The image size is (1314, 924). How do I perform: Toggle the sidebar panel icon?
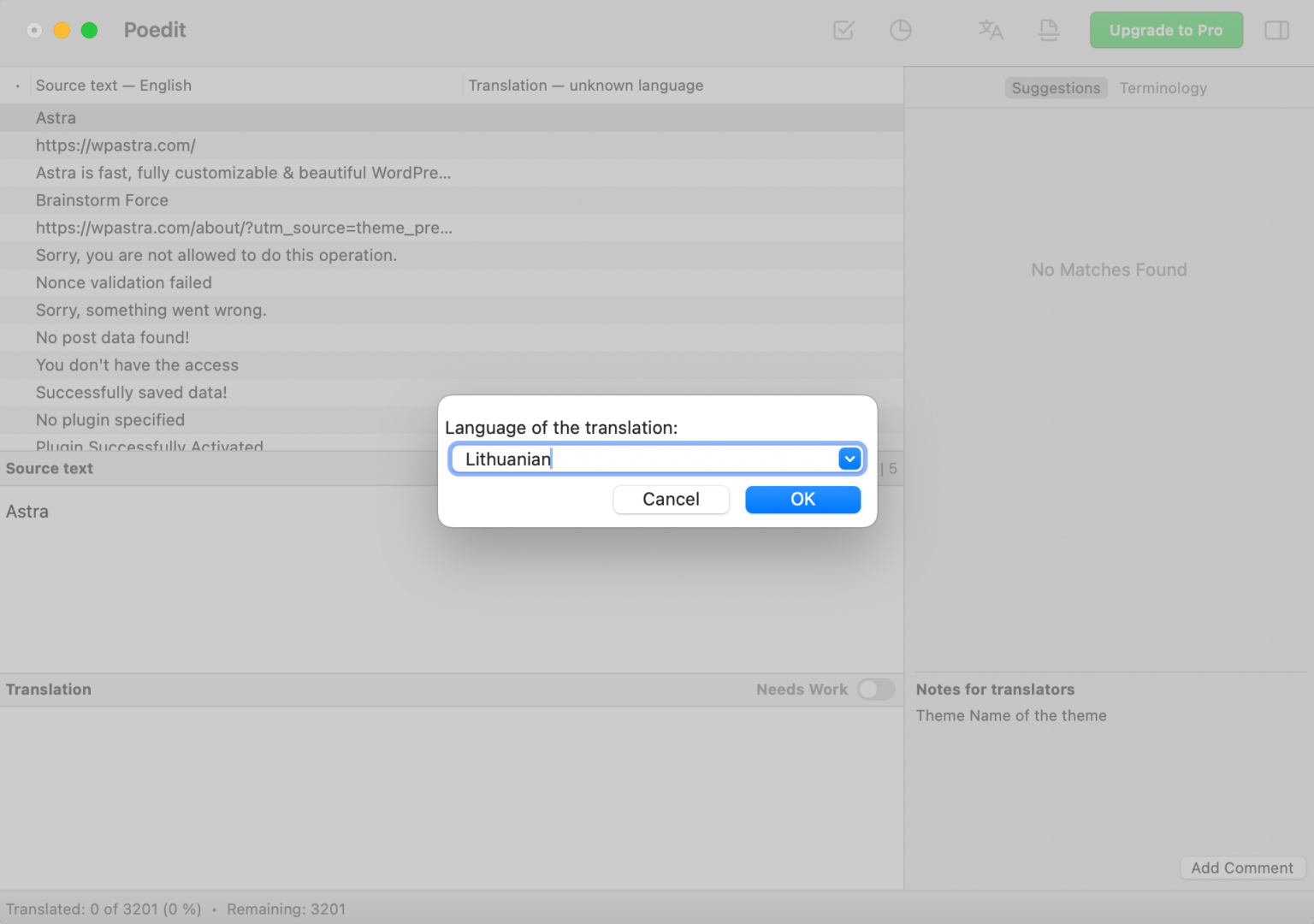[1276, 30]
